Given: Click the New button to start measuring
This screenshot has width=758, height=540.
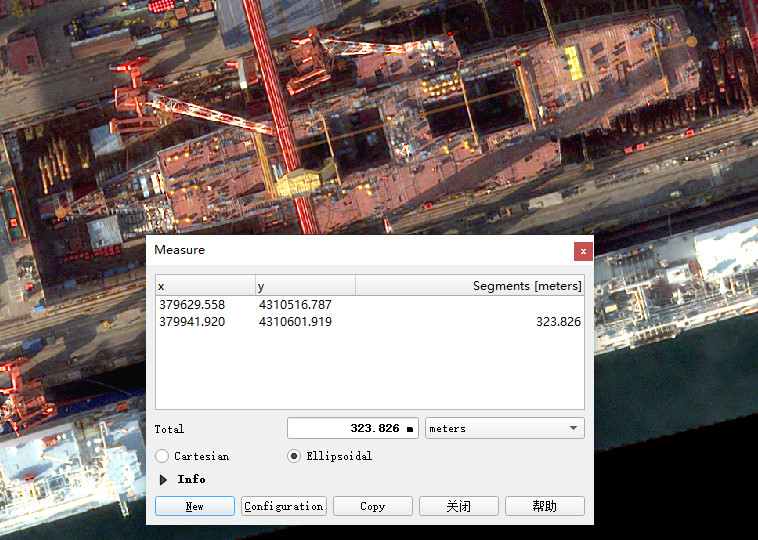Looking at the screenshot, I should [195, 506].
